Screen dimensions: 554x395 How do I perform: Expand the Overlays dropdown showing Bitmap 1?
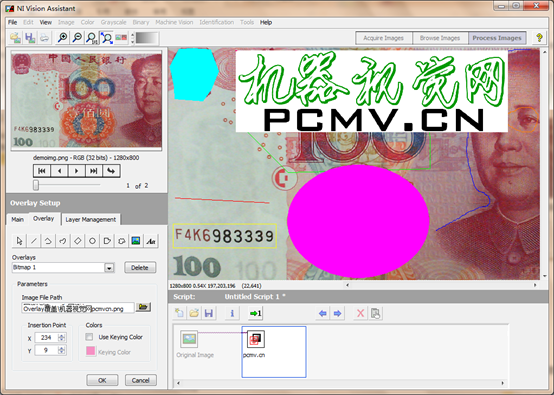point(109,268)
